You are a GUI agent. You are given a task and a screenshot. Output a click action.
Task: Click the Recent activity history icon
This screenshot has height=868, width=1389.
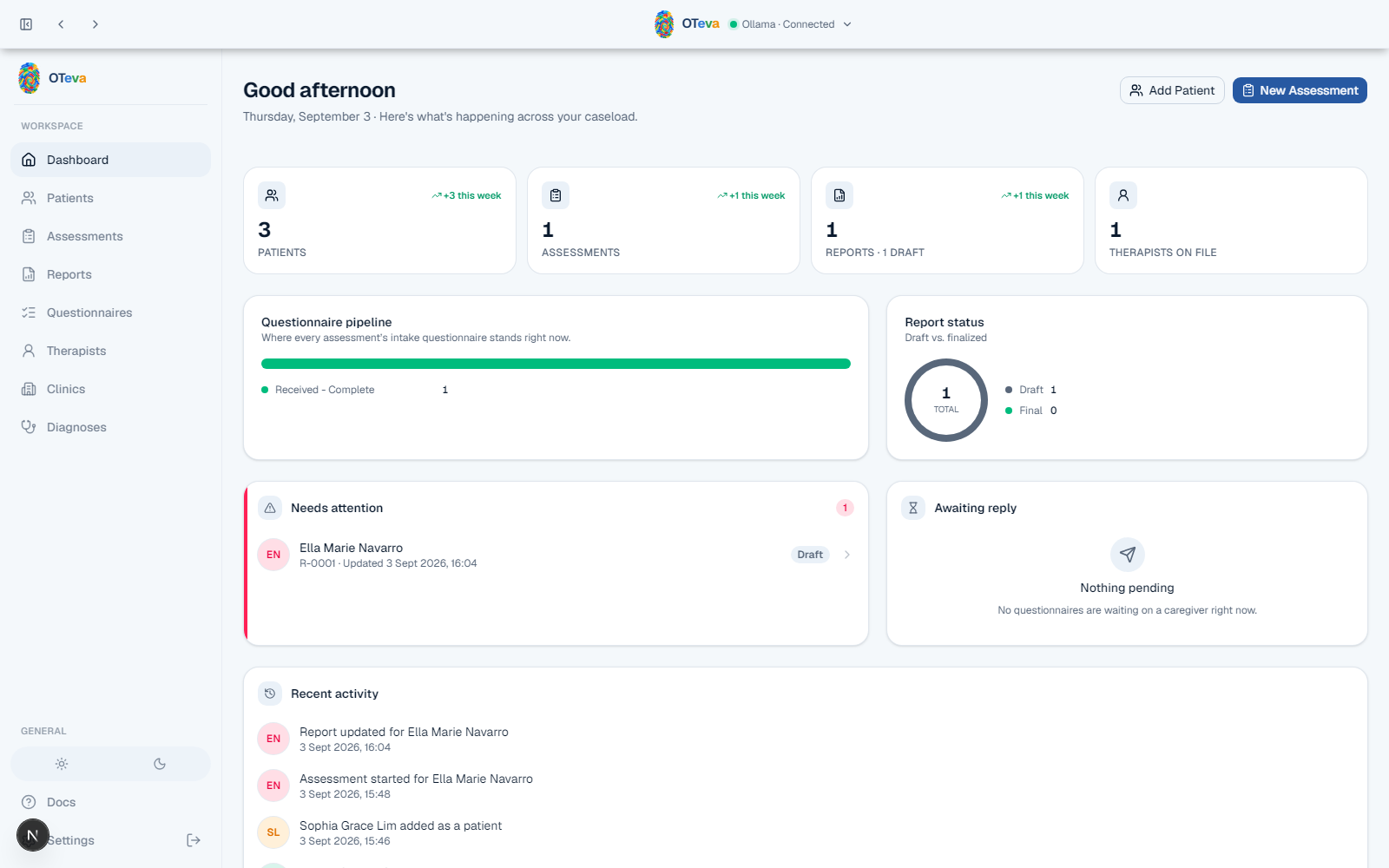270,694
